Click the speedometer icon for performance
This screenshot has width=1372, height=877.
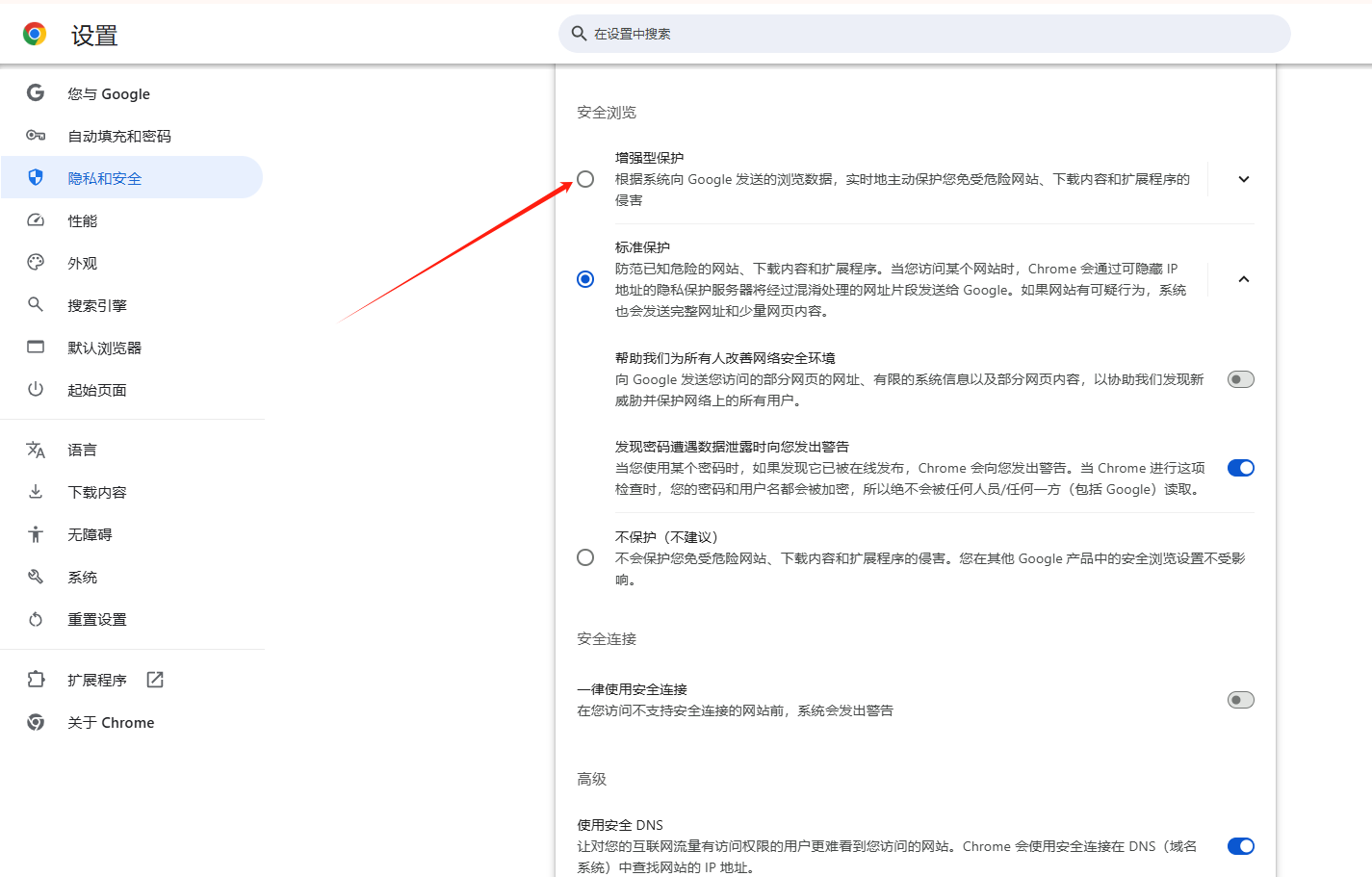point(36,220)
